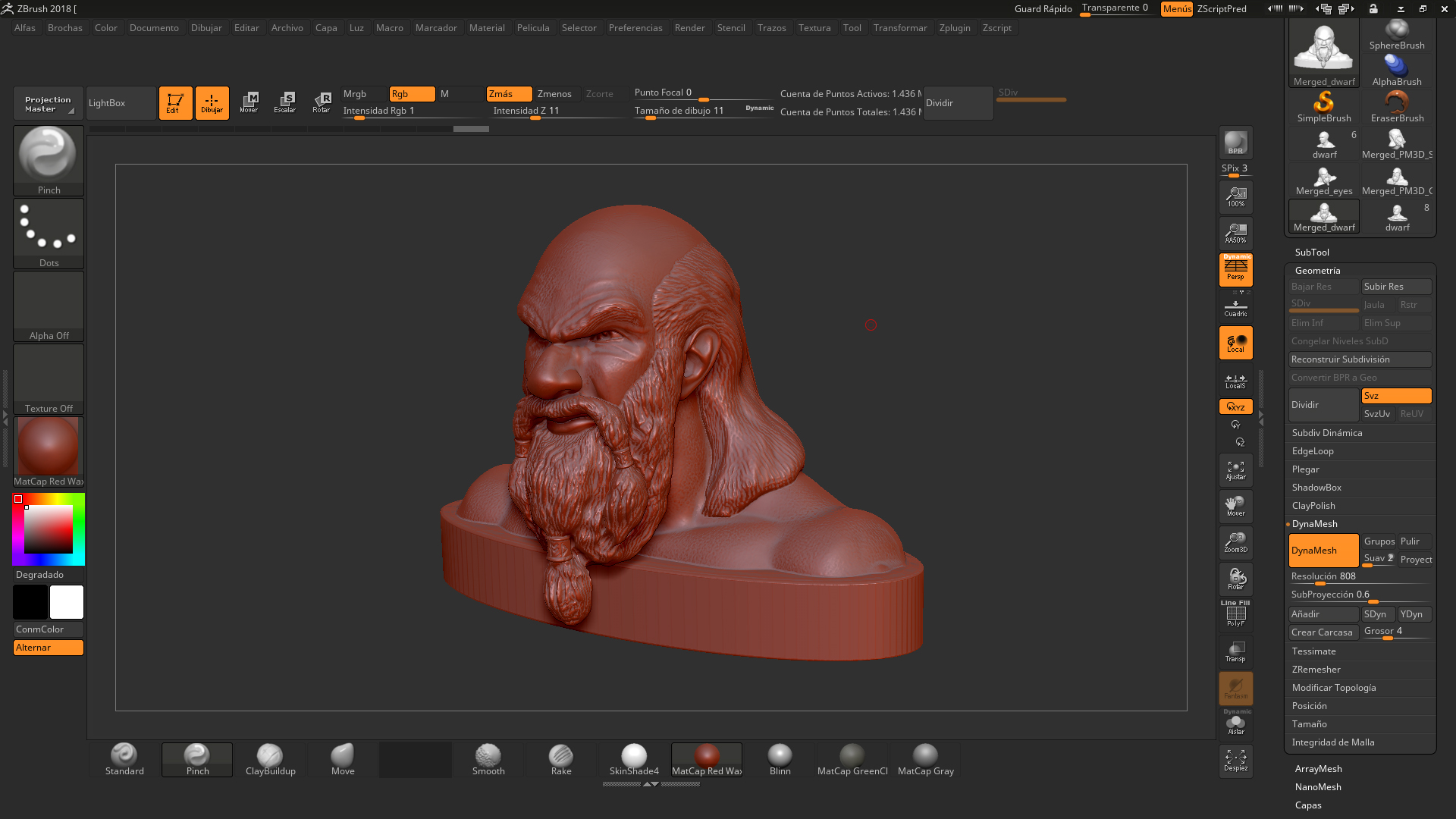1456x819 pixels.
Task: Click the Zoom3D icon
Action: pos(1235,543)
